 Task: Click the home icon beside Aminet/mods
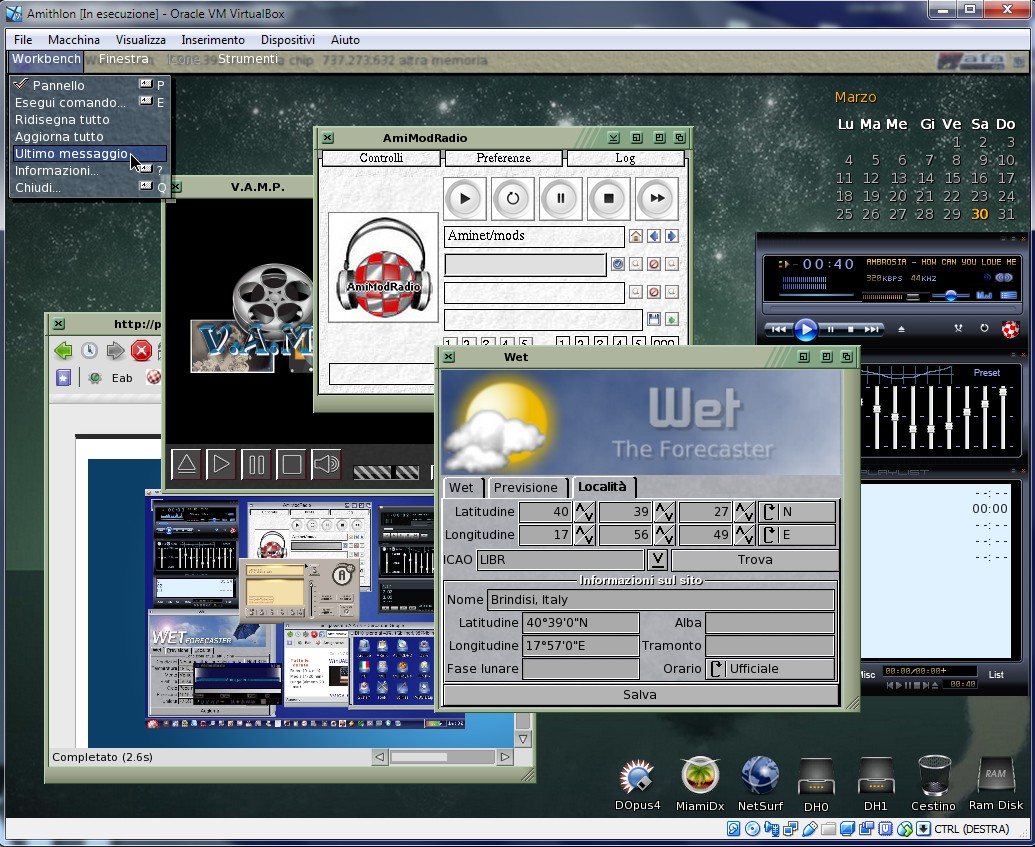[635, 237]
